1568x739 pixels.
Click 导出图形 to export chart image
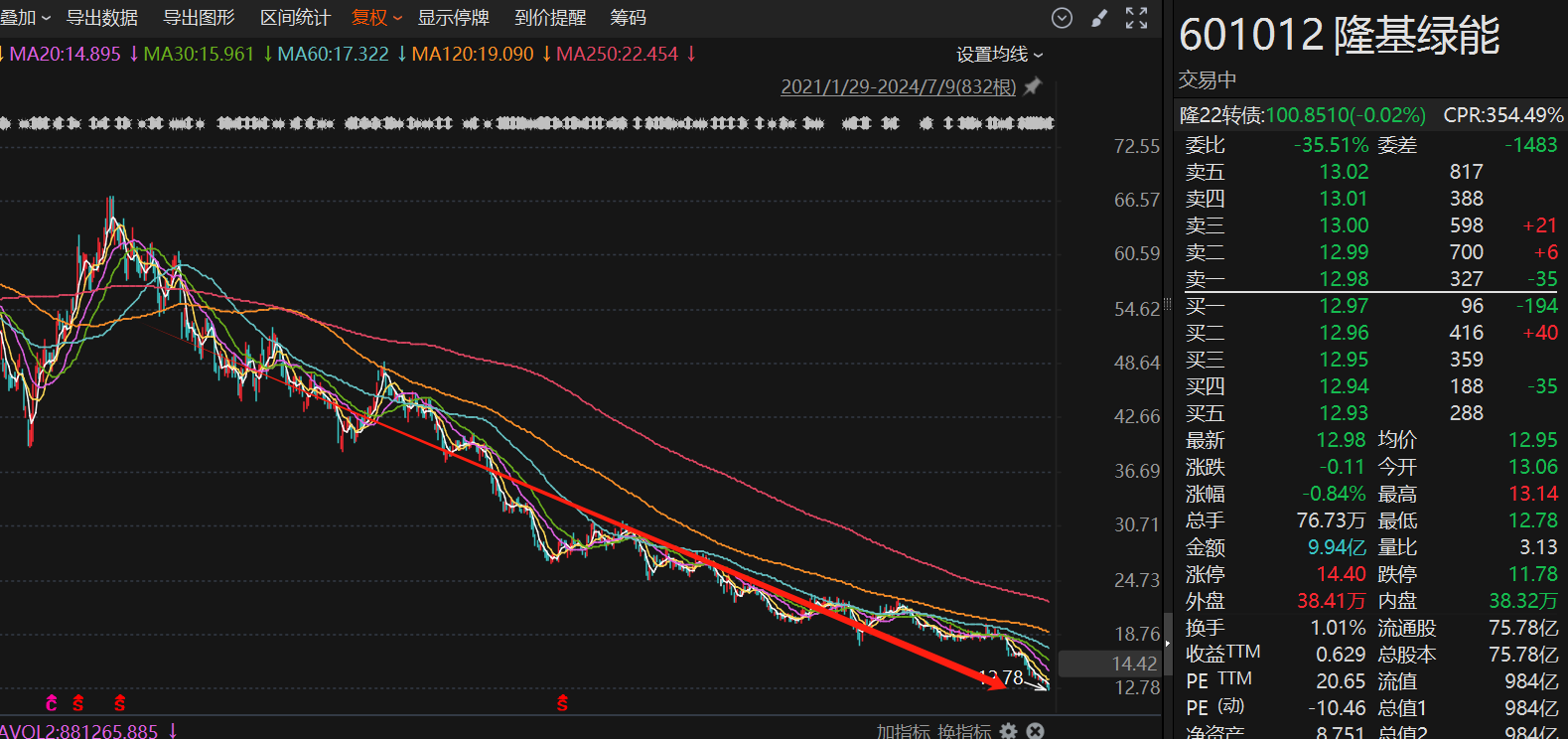coord(199,18)
